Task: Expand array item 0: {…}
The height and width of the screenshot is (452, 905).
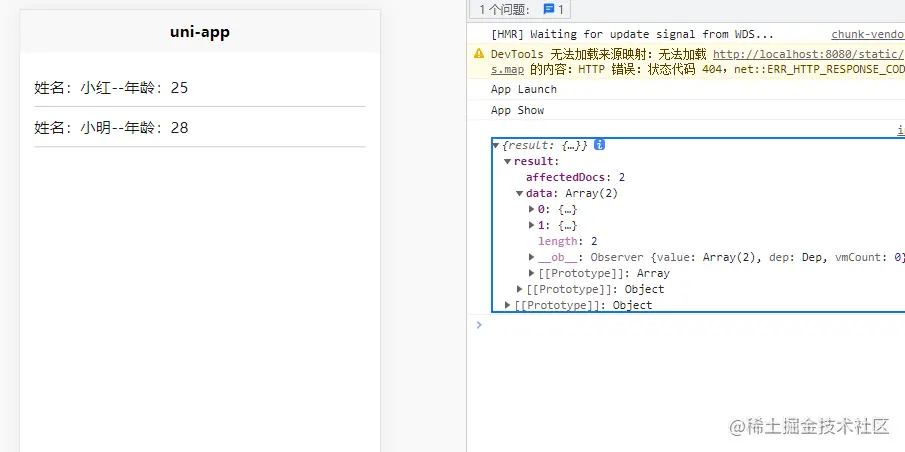Action: coord(532,209)
